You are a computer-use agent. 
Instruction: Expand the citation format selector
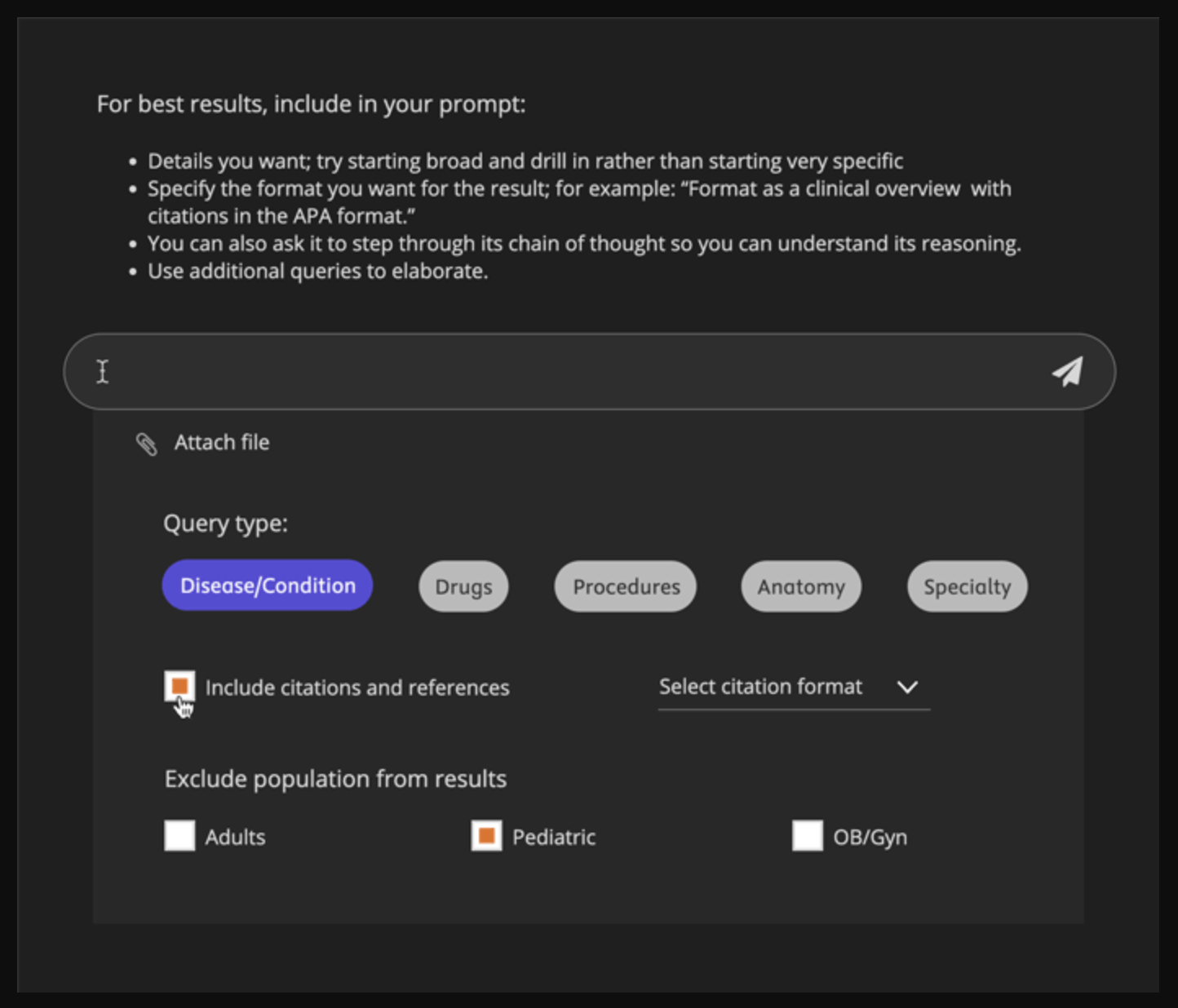coord(791,687)
